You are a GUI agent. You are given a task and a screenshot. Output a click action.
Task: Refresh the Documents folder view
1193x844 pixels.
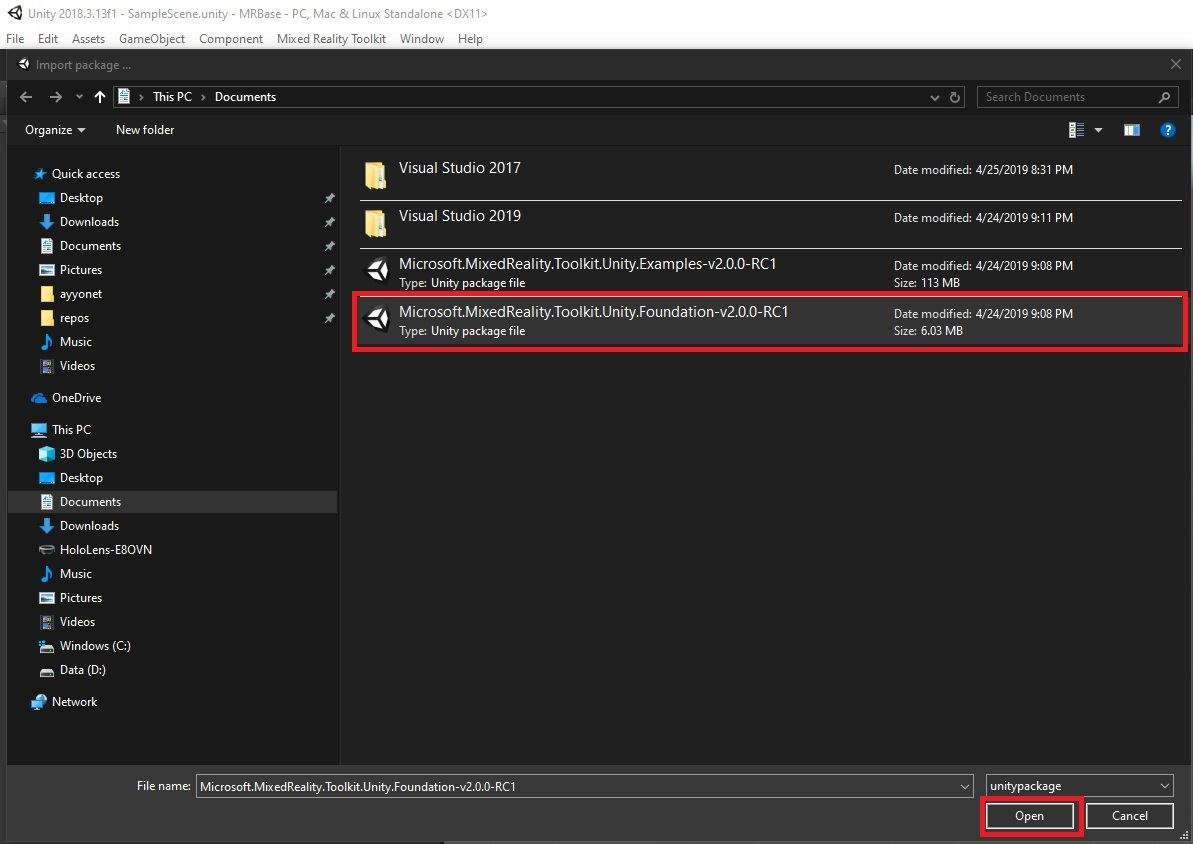tap(955, 97)
